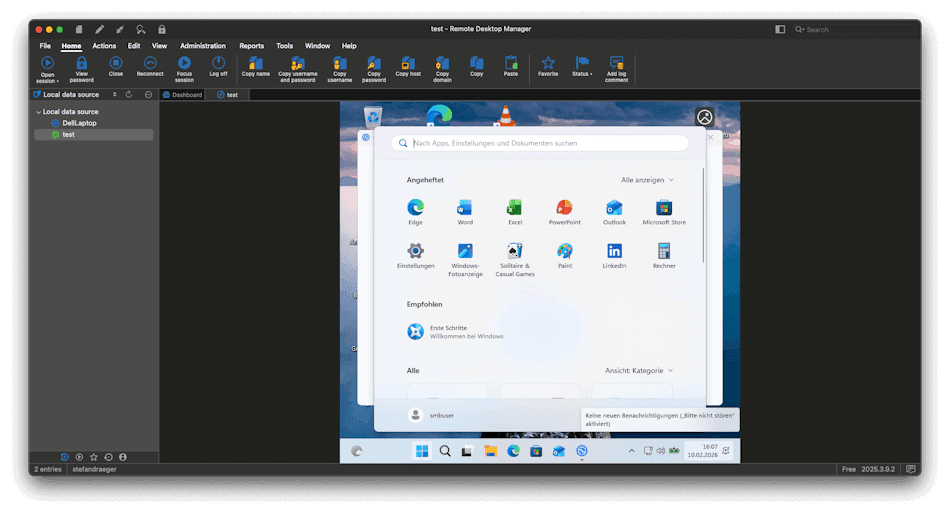Open Word from Start menu
Image resolution: width=950 pixels, height=514 pixels.
point(465,212)
